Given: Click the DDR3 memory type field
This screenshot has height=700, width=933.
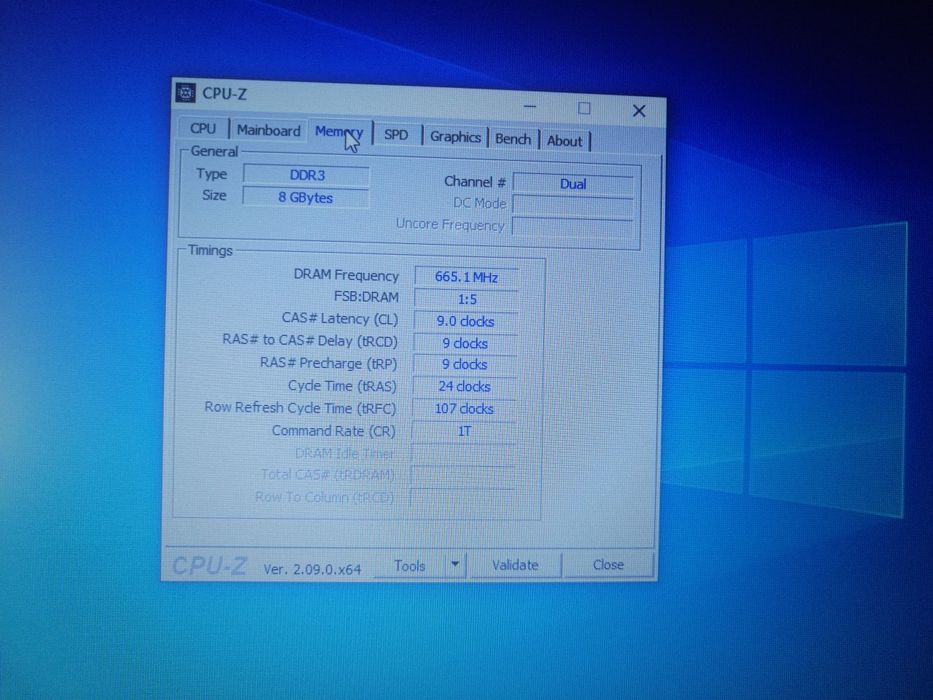Looking at the screenshot, I should pos(306,175).
